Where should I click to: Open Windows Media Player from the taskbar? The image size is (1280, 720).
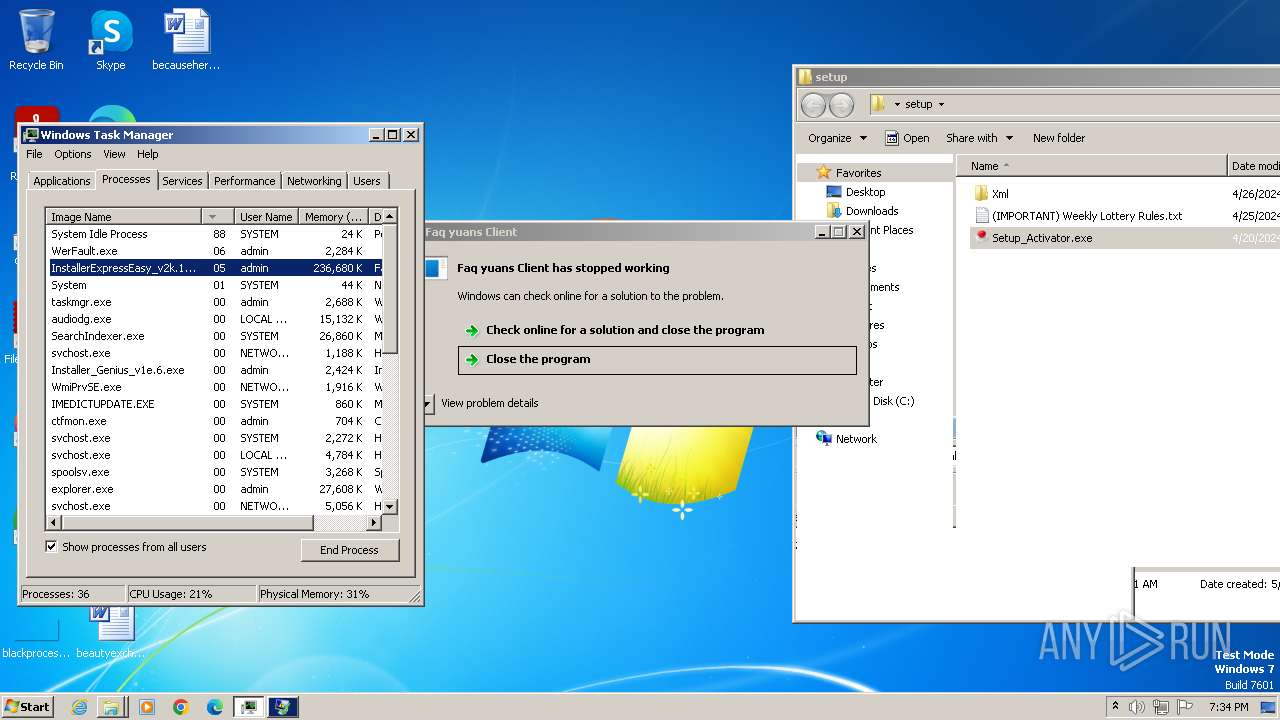(x=147, y=707)
